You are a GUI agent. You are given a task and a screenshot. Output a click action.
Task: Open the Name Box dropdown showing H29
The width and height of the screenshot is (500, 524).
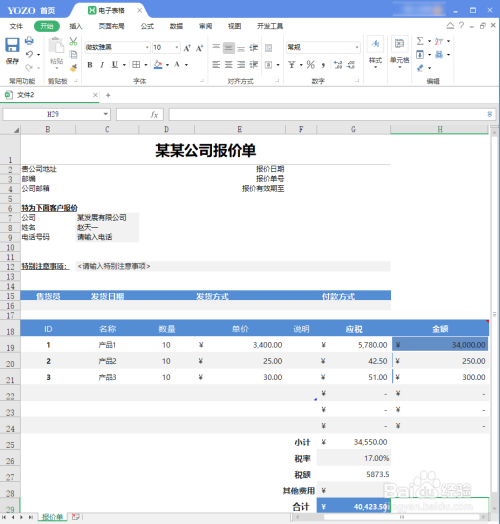(106, 114)
